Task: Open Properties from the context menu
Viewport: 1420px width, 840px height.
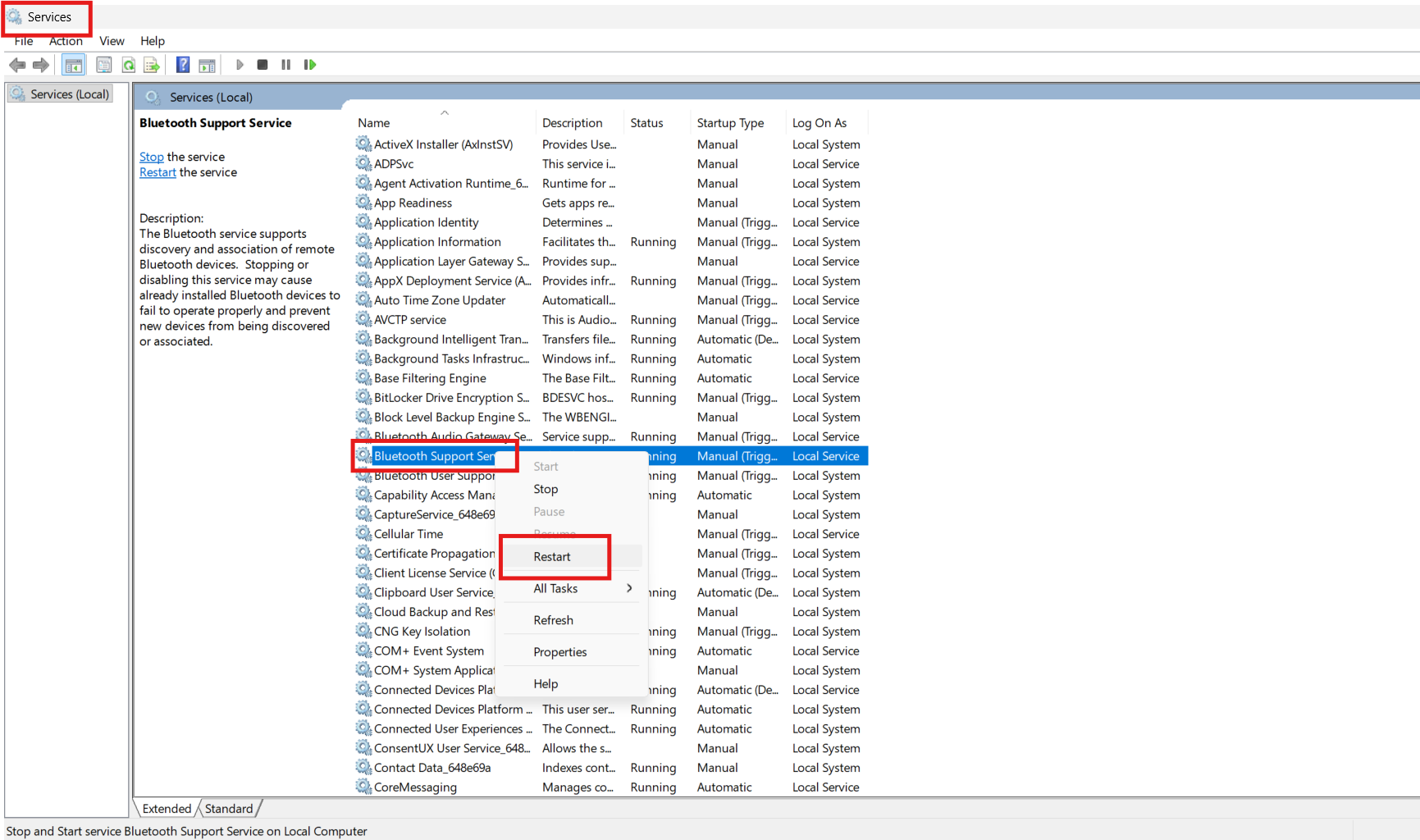Action: pyautogui.click(x=560, y=652)
